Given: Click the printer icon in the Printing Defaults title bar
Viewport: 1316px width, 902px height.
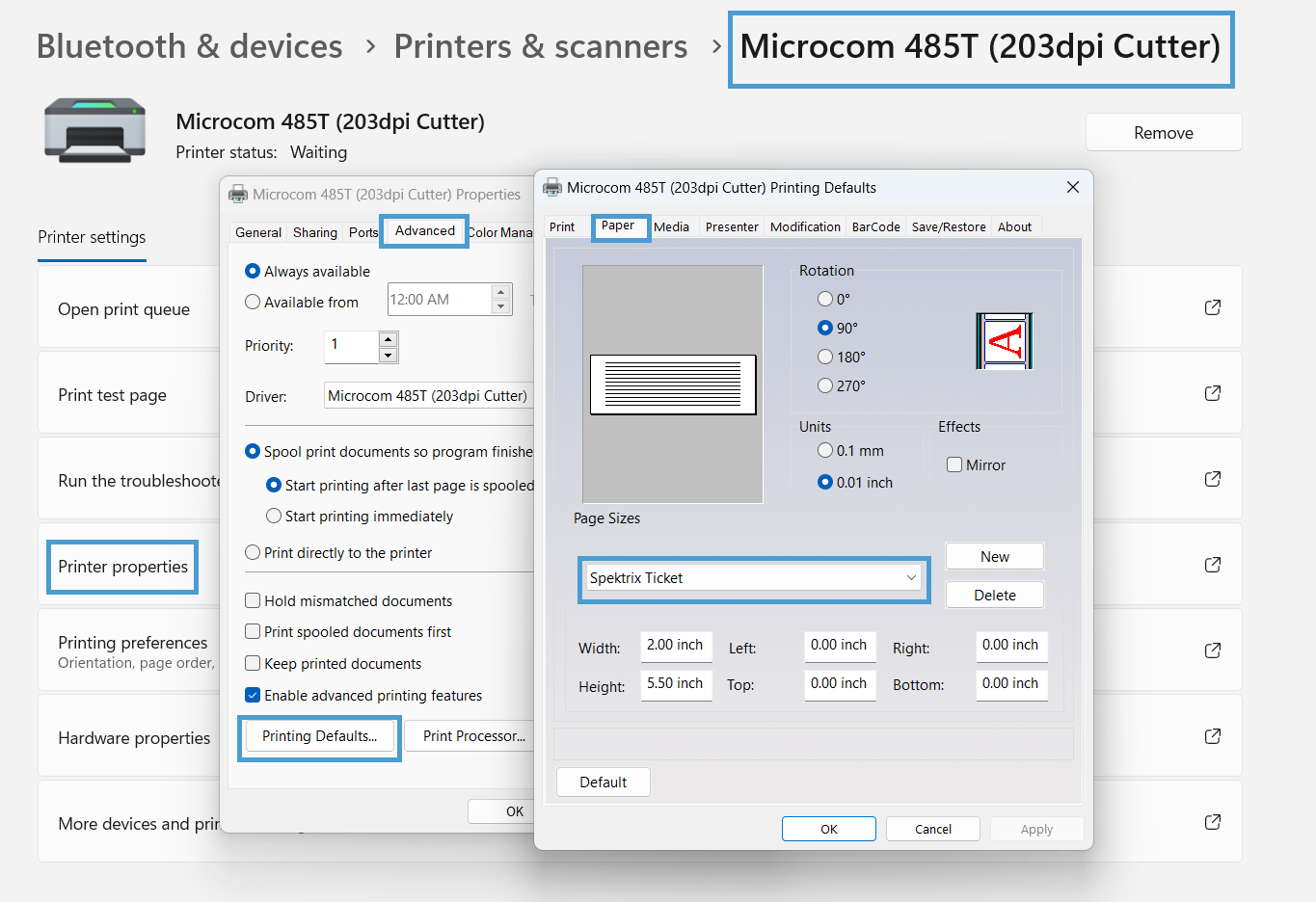Looking at the screenshot, I should pos(551,187).
